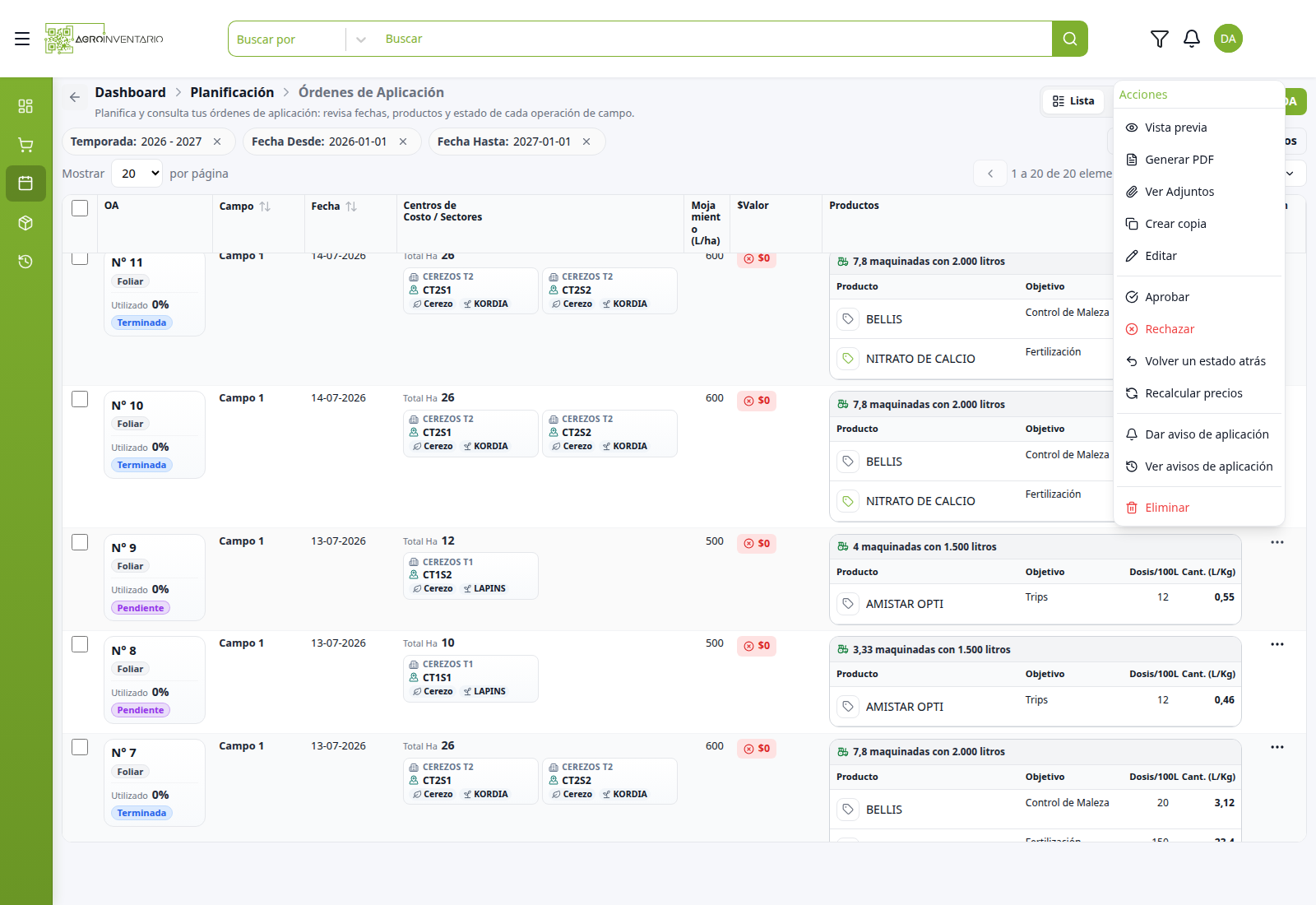Switch to Lista view
The height and width of the screenshot is (905, 1316).
click(1073, 101)
